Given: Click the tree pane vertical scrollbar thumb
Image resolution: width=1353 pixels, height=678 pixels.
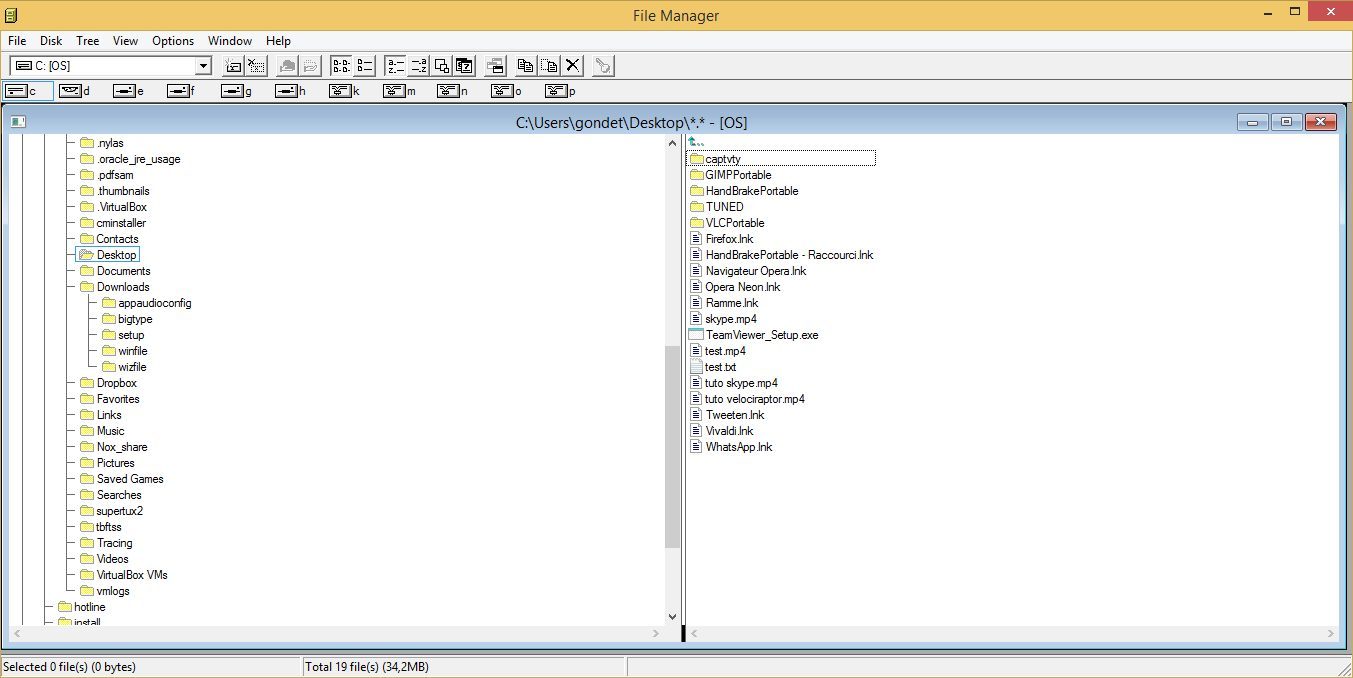Looking at the screenshot, I should point(672,445).
